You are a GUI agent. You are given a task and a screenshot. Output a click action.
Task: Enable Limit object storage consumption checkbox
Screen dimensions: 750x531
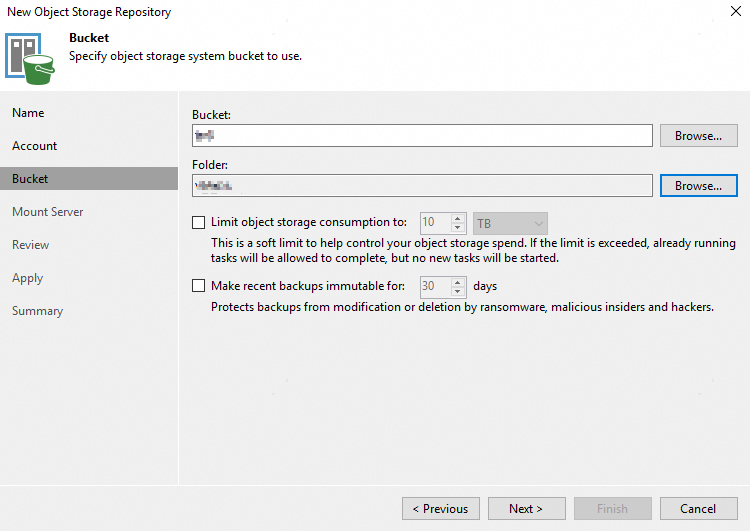pos(198,223)
